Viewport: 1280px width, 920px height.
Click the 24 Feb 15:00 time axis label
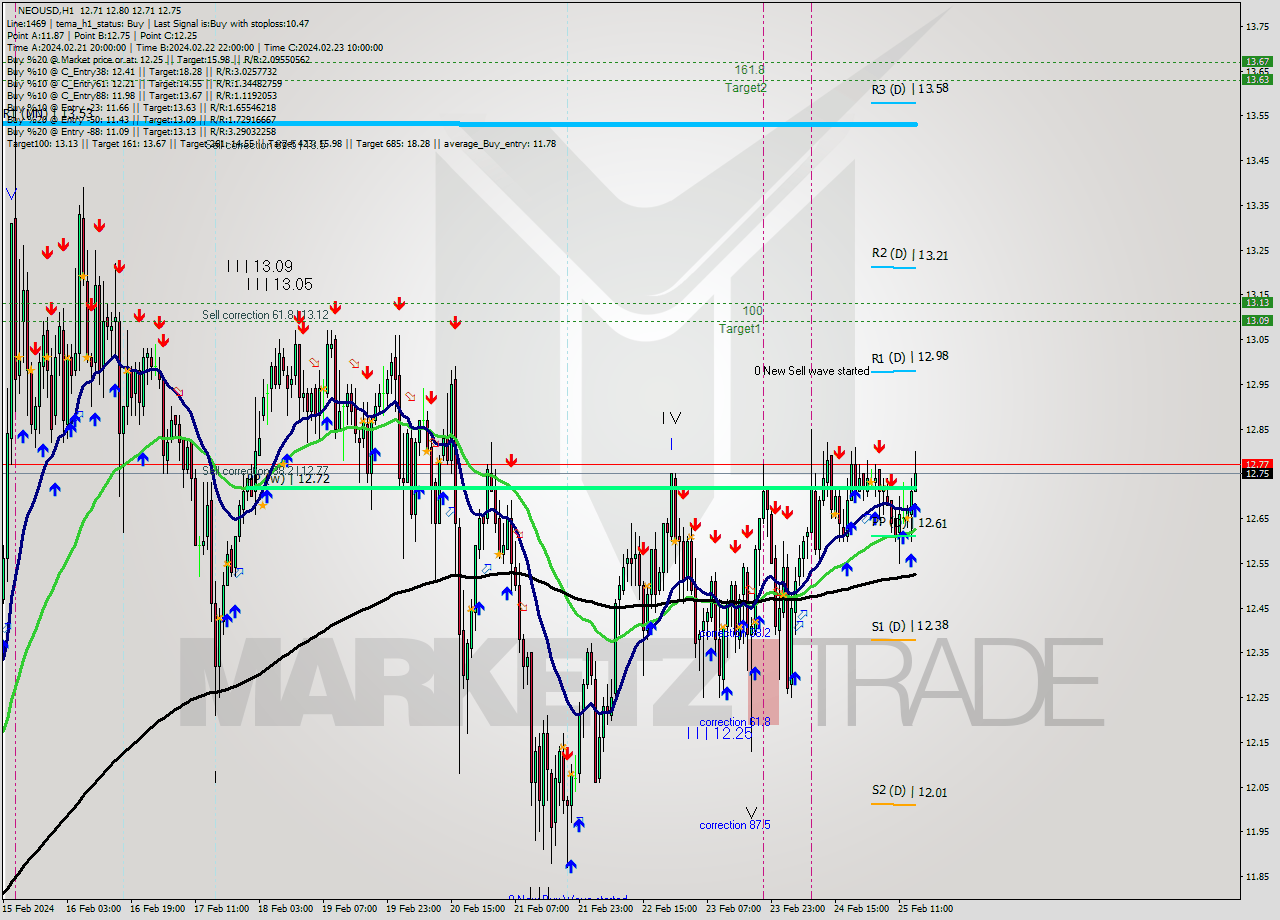862,909
